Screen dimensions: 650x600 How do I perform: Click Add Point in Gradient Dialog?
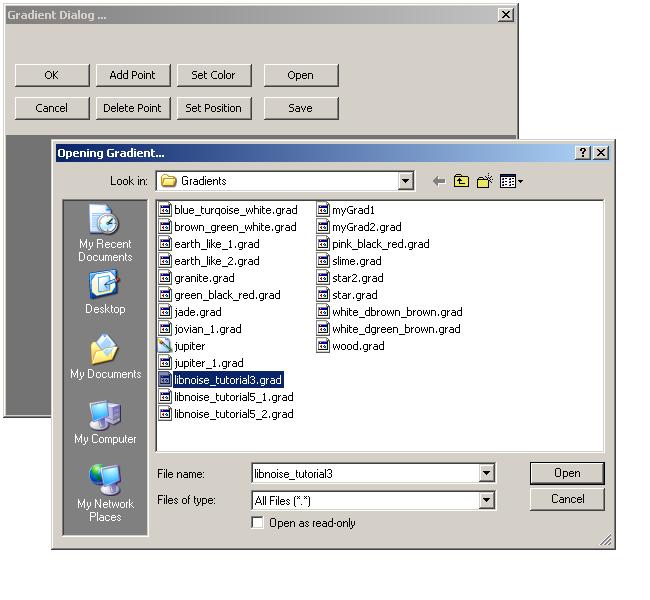click(133, 75)
